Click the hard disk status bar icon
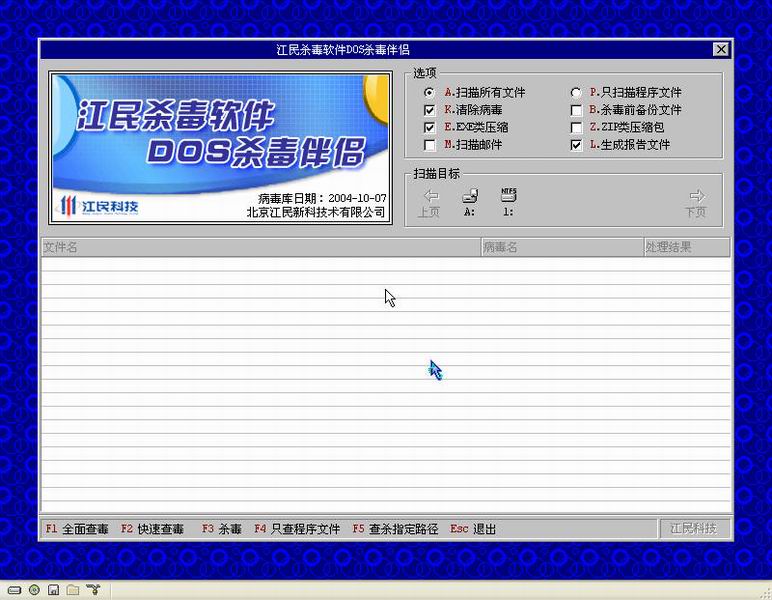The width and height of the screenshot is (772, 600). point(14,590)
